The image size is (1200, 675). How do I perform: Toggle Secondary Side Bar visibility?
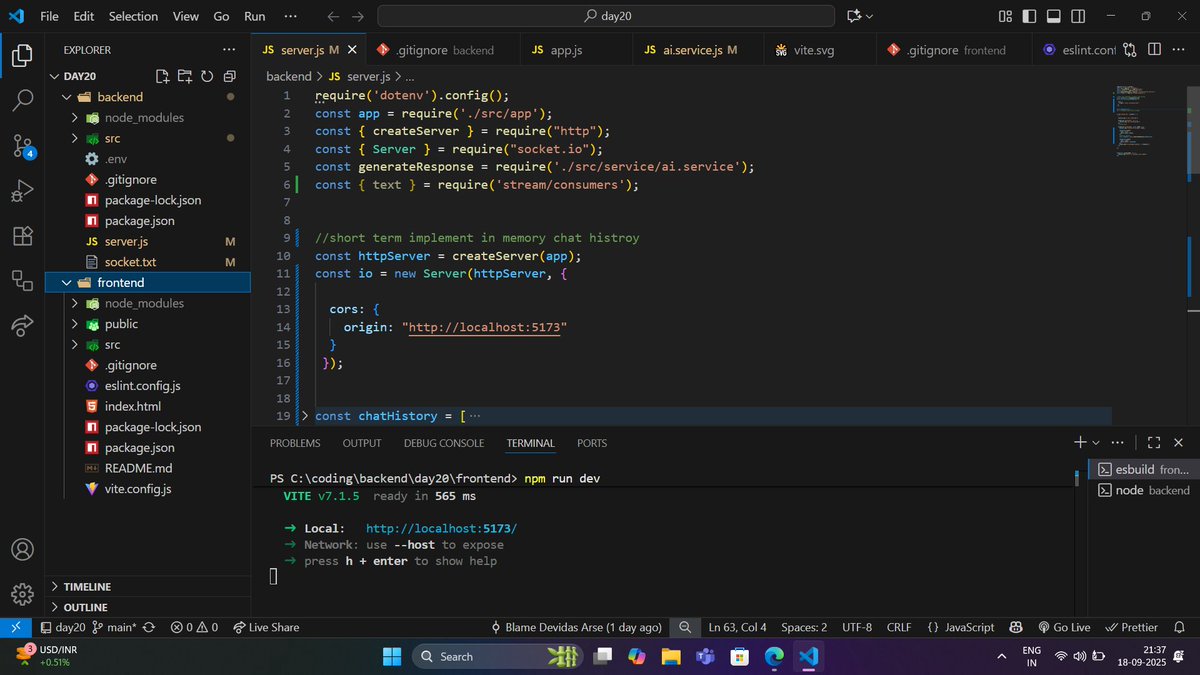tap(1076, 16)
